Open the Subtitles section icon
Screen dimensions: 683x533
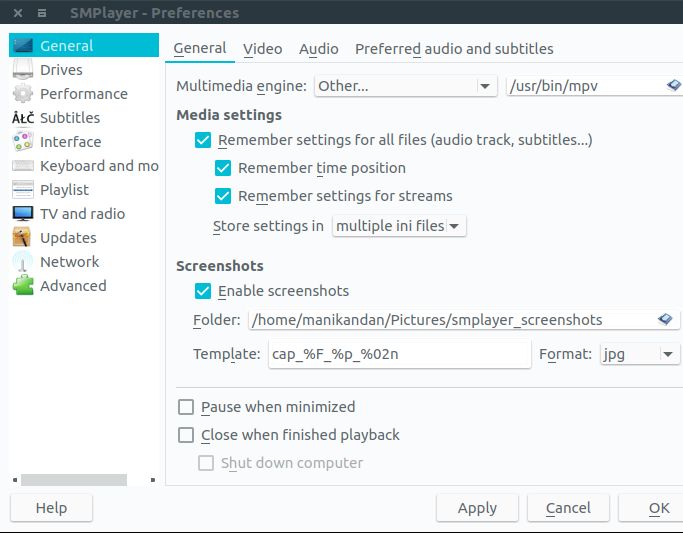[x=23, y=118]
